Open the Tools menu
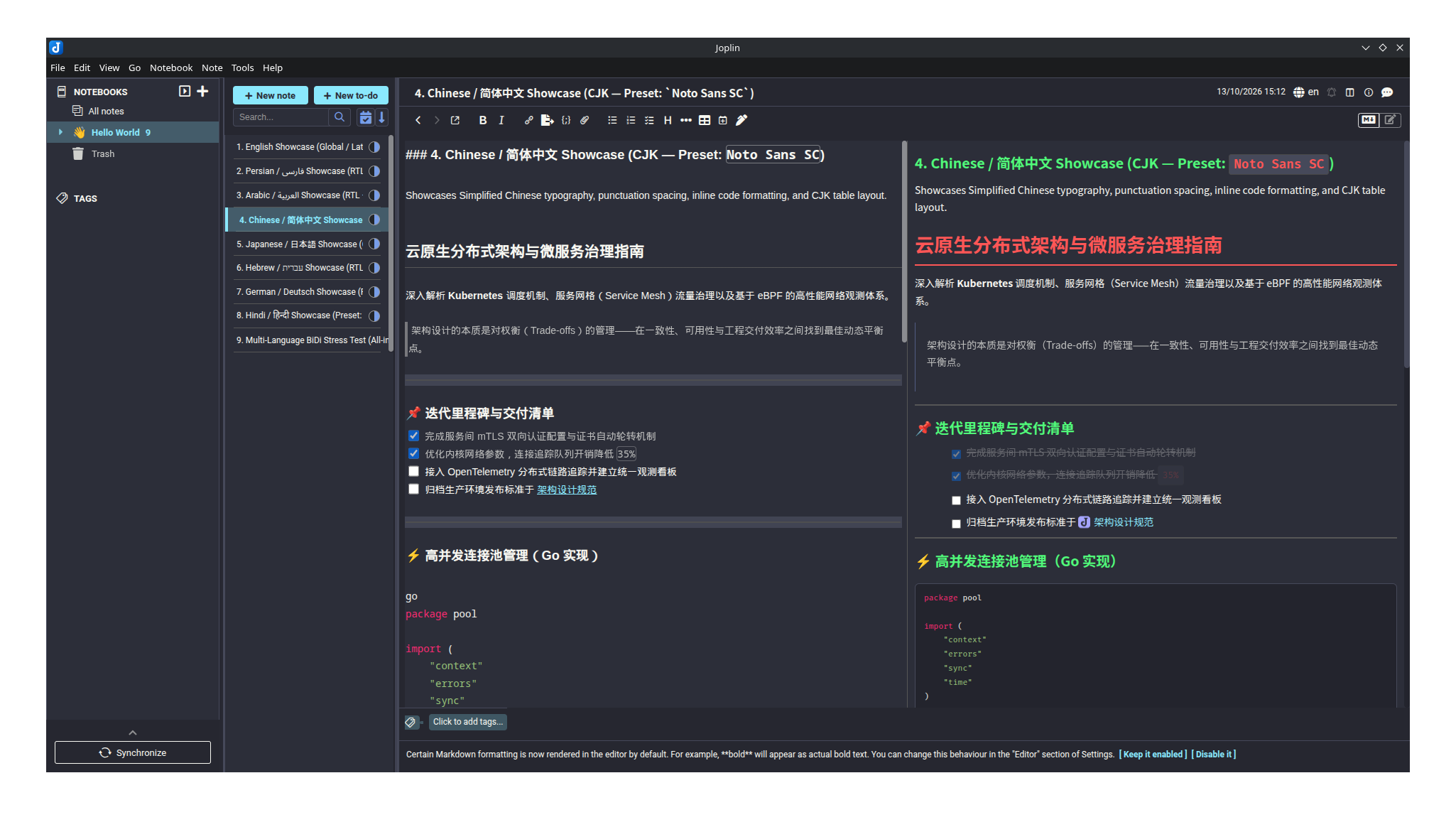 242,67
